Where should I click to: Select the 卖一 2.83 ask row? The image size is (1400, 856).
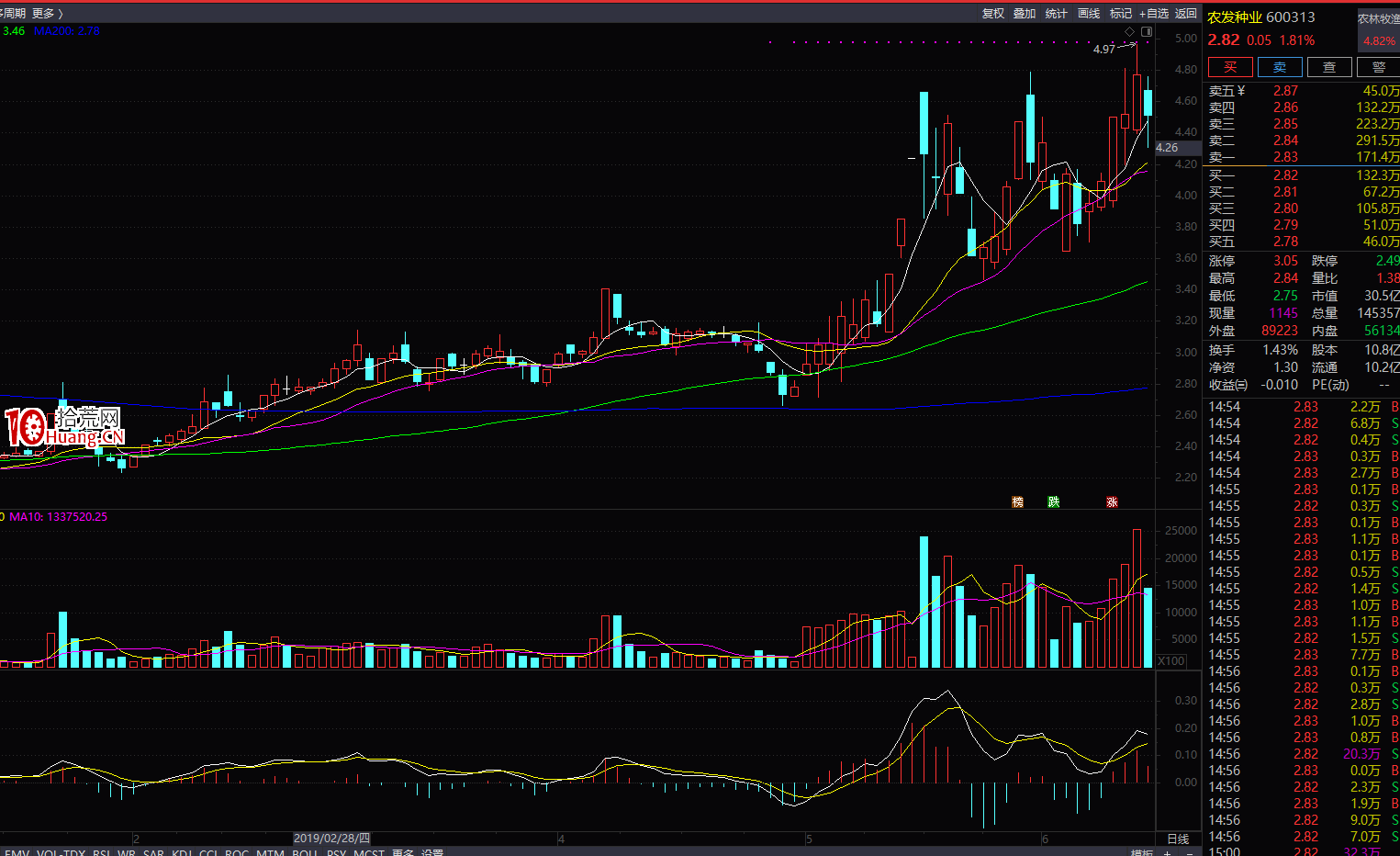click(1304, 157)
